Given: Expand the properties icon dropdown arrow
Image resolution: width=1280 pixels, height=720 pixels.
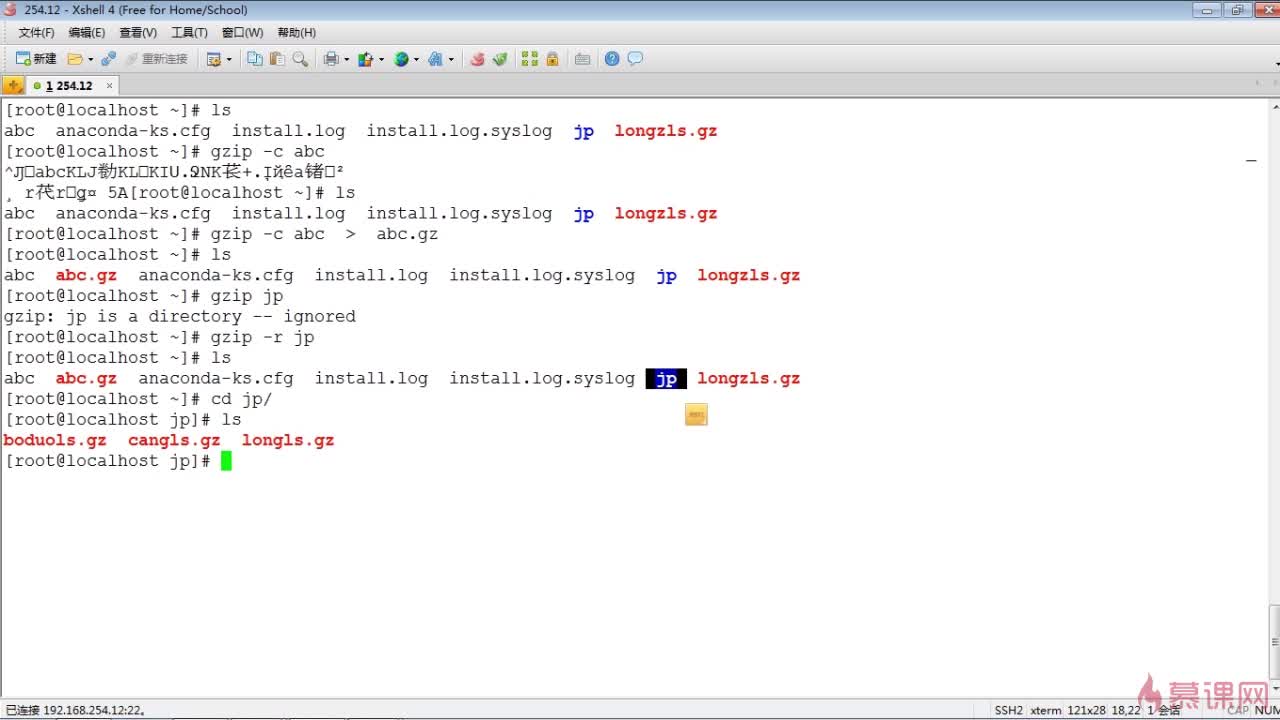Looking at the screenshot, I should [x=229, y=60].
